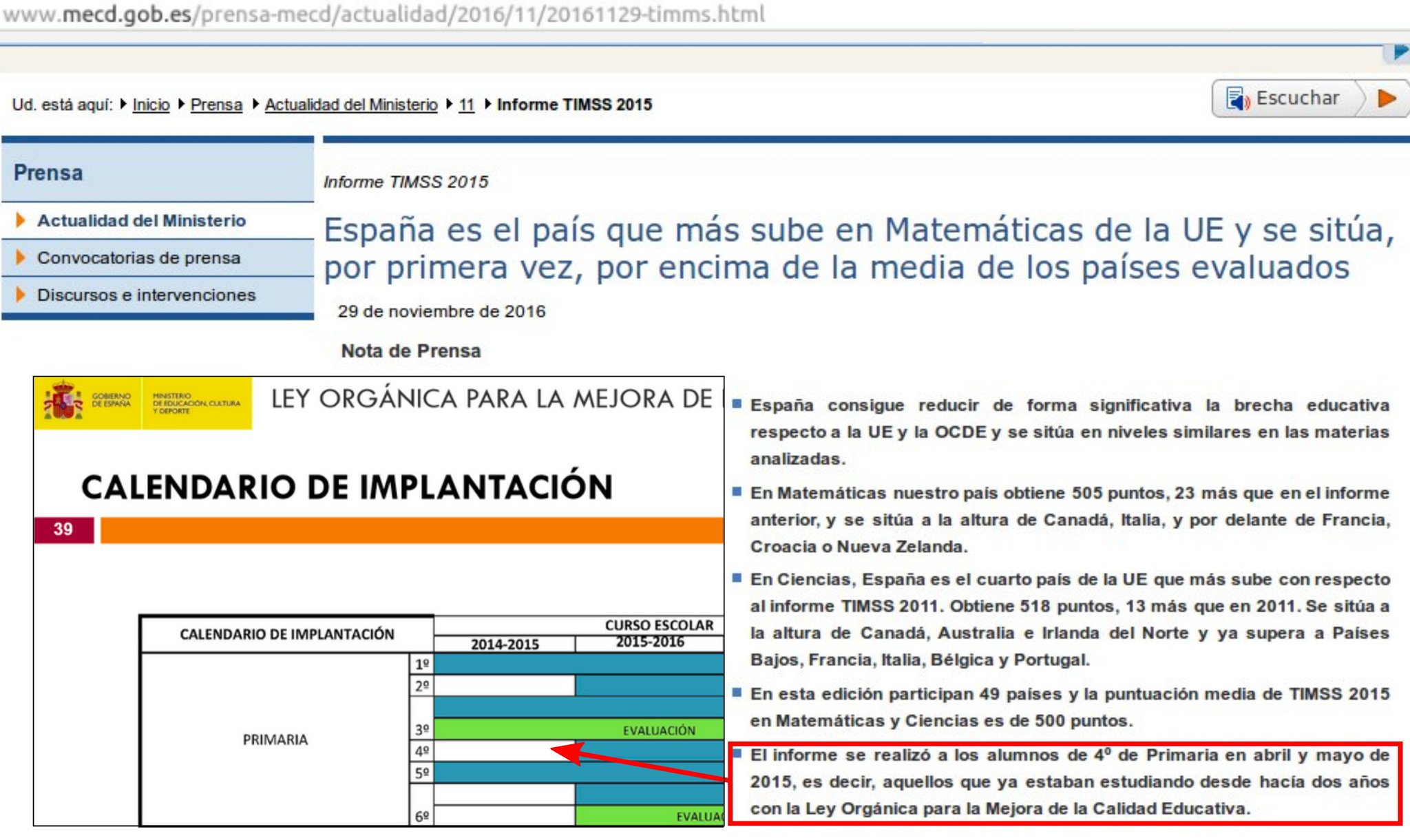
Task: Click the Ministerio de Educación yellow logo
Action: pyautogui.click(x=196, y=403)
